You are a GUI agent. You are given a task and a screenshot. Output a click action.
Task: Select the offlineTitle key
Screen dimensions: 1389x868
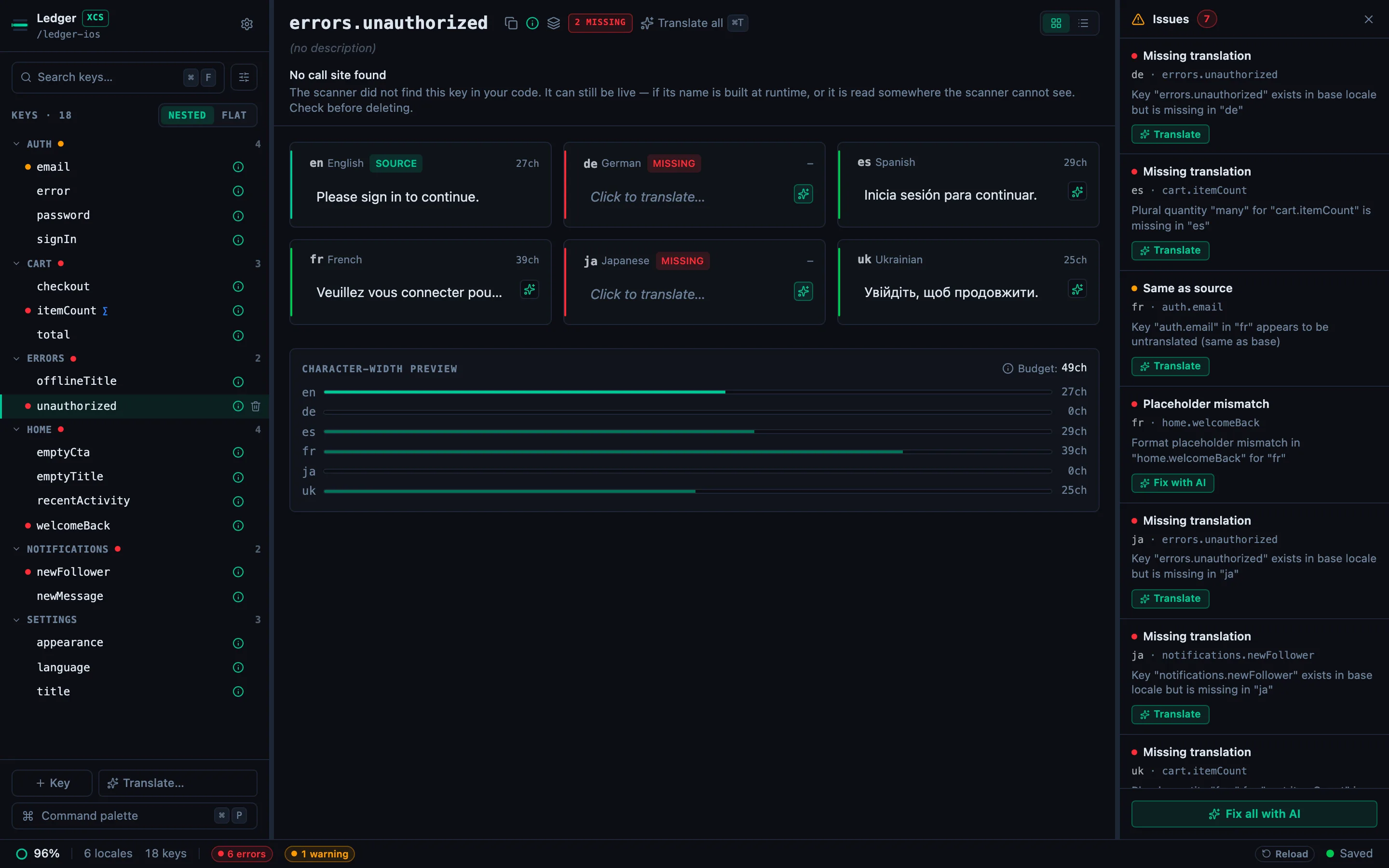(x=134, y=381)
